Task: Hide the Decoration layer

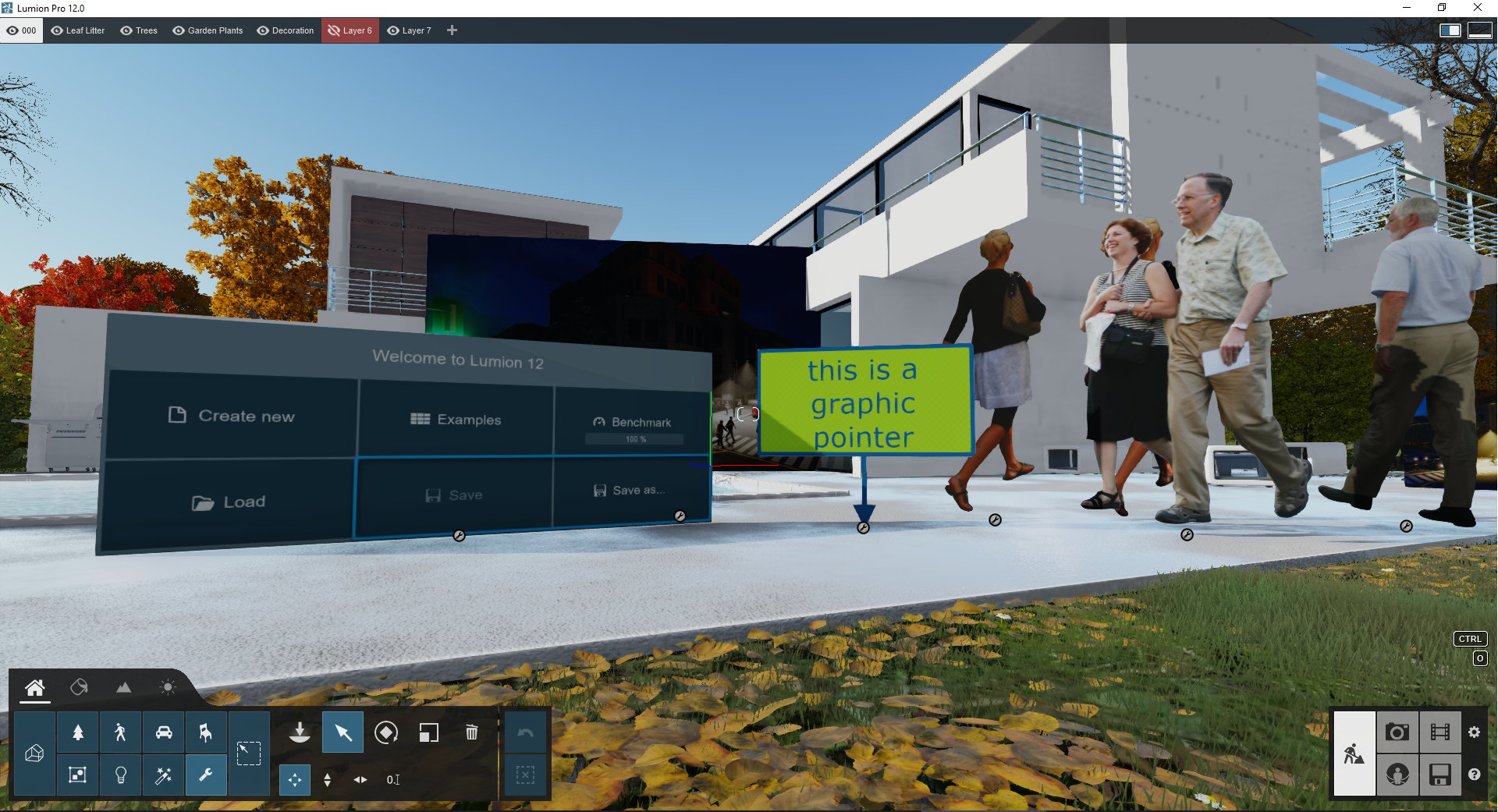Action: pyautogui.click(x=263, y=30)
